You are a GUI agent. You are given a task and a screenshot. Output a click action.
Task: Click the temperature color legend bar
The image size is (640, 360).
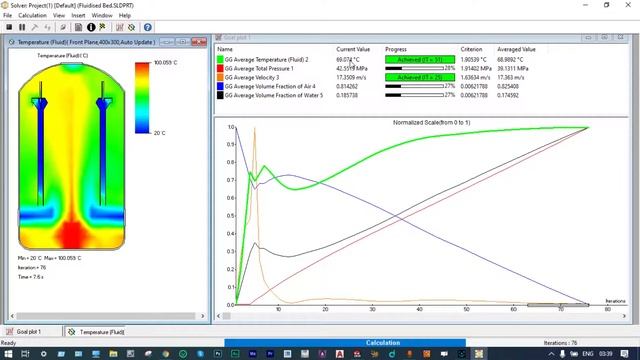point(142,98)
